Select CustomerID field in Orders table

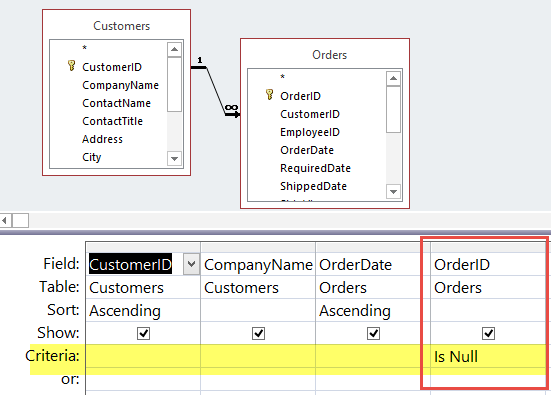tap(310, 114)
